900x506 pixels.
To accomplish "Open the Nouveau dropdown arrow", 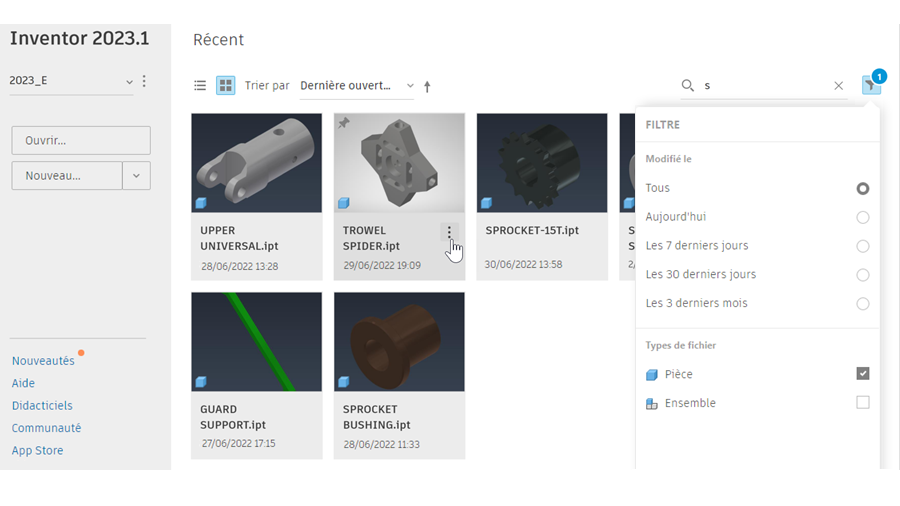I will 136,176.
